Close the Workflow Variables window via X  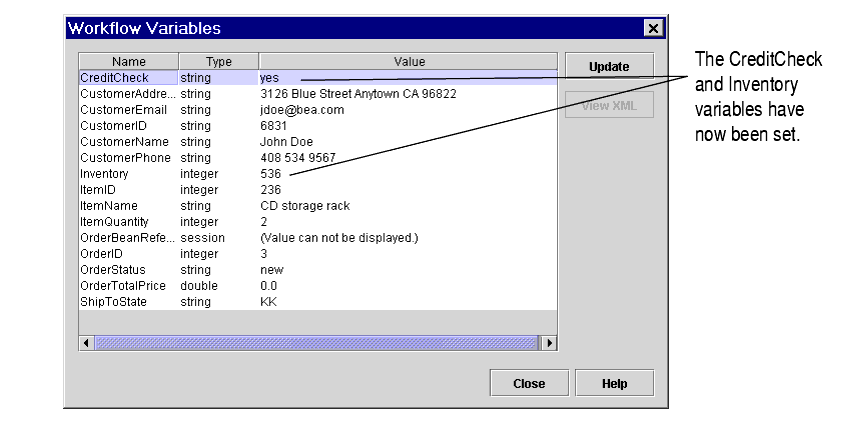point(653,28)
